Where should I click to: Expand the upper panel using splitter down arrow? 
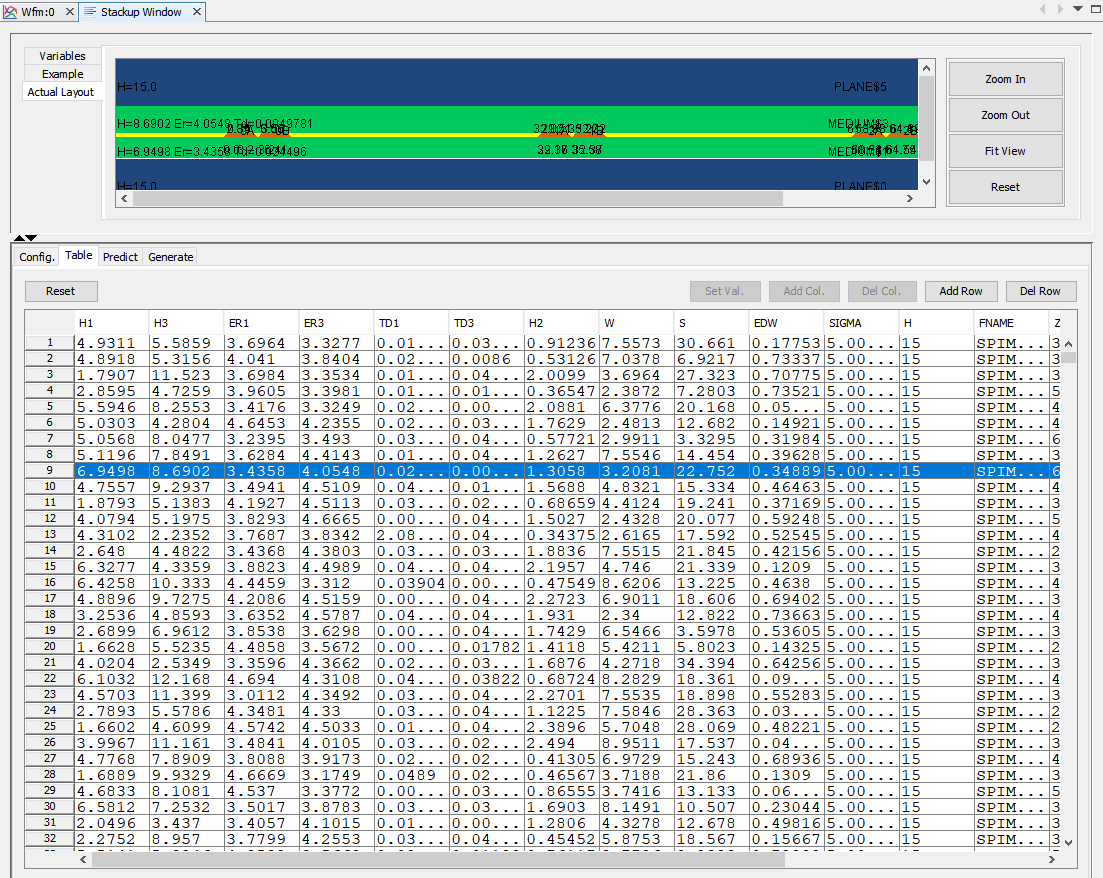[31, 238]
